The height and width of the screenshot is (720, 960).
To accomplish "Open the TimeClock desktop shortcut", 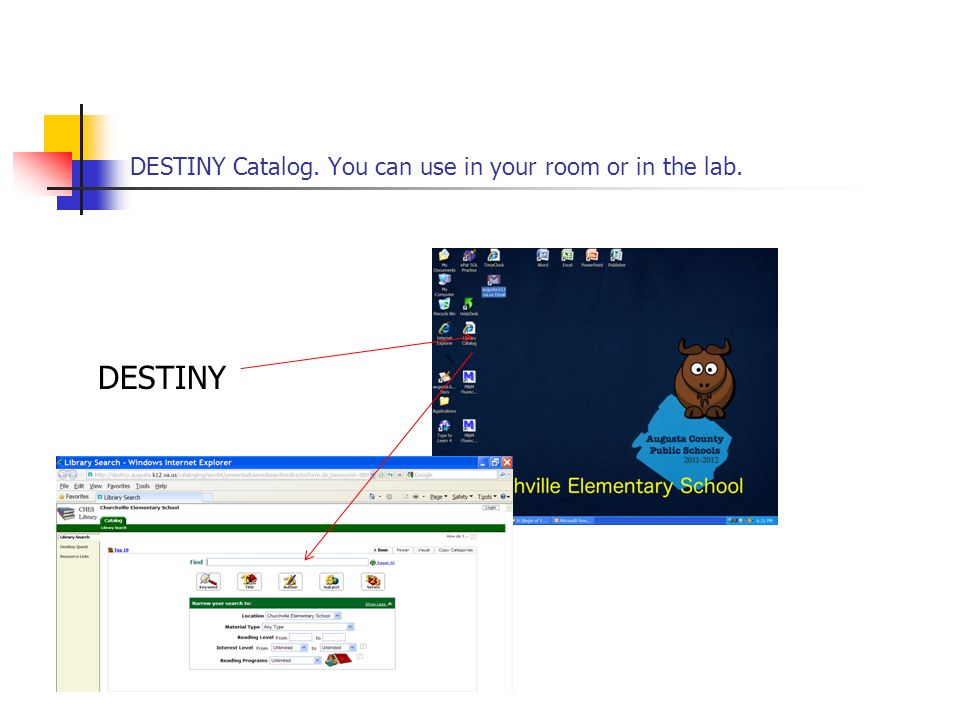I will [493, 258].
